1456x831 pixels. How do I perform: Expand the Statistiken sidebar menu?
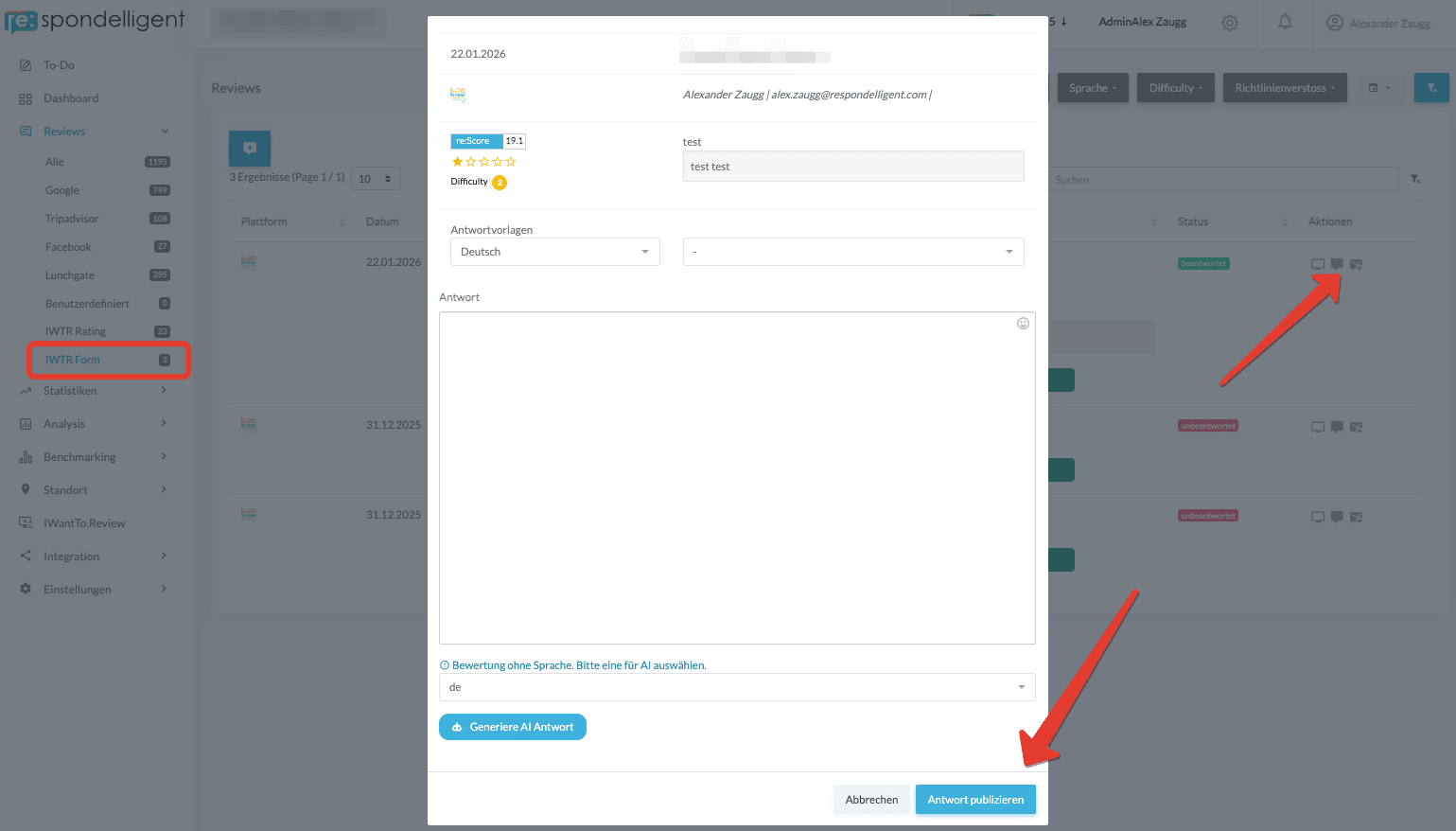70,391
